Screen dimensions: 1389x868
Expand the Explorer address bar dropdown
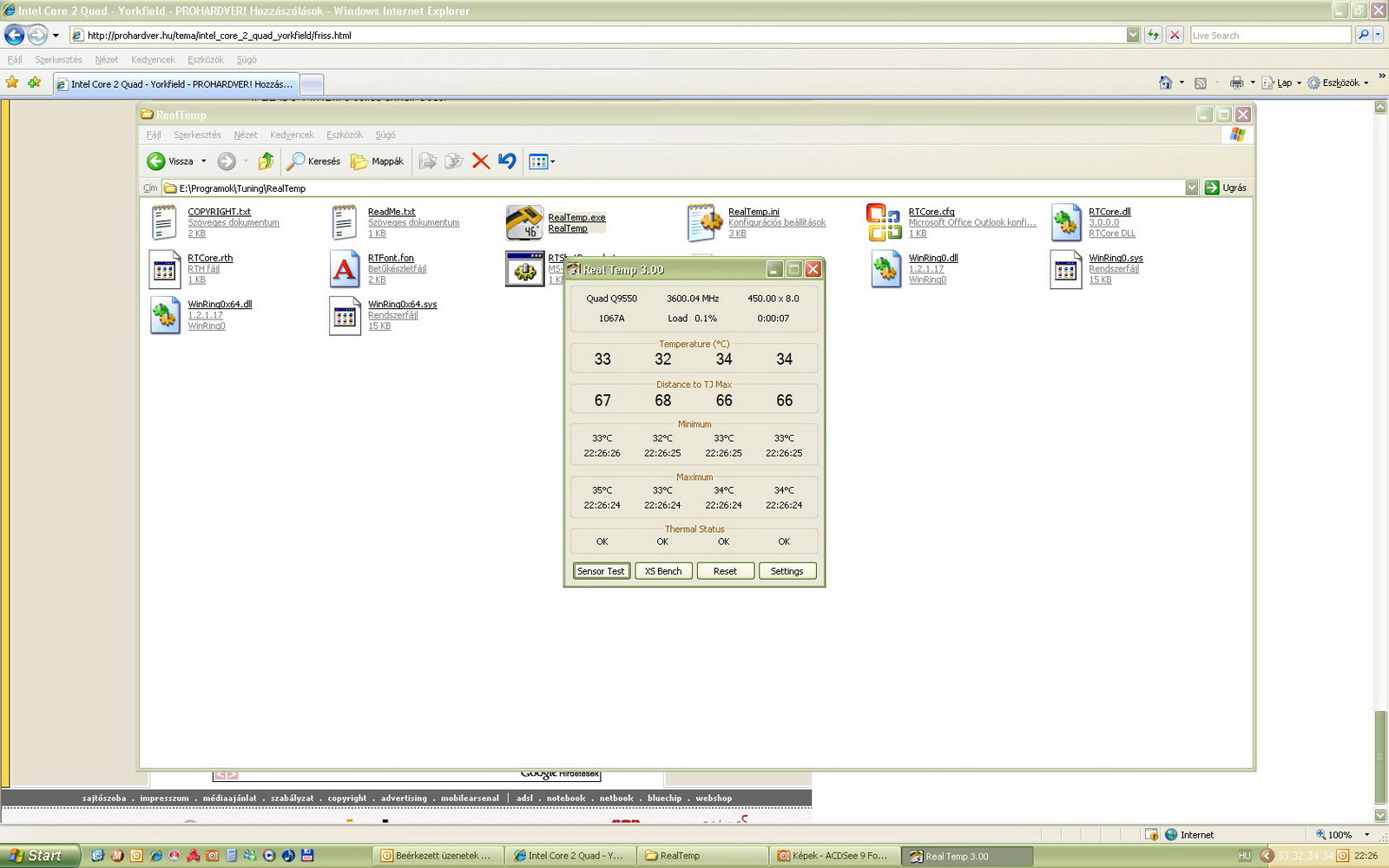pos(1191,187)
